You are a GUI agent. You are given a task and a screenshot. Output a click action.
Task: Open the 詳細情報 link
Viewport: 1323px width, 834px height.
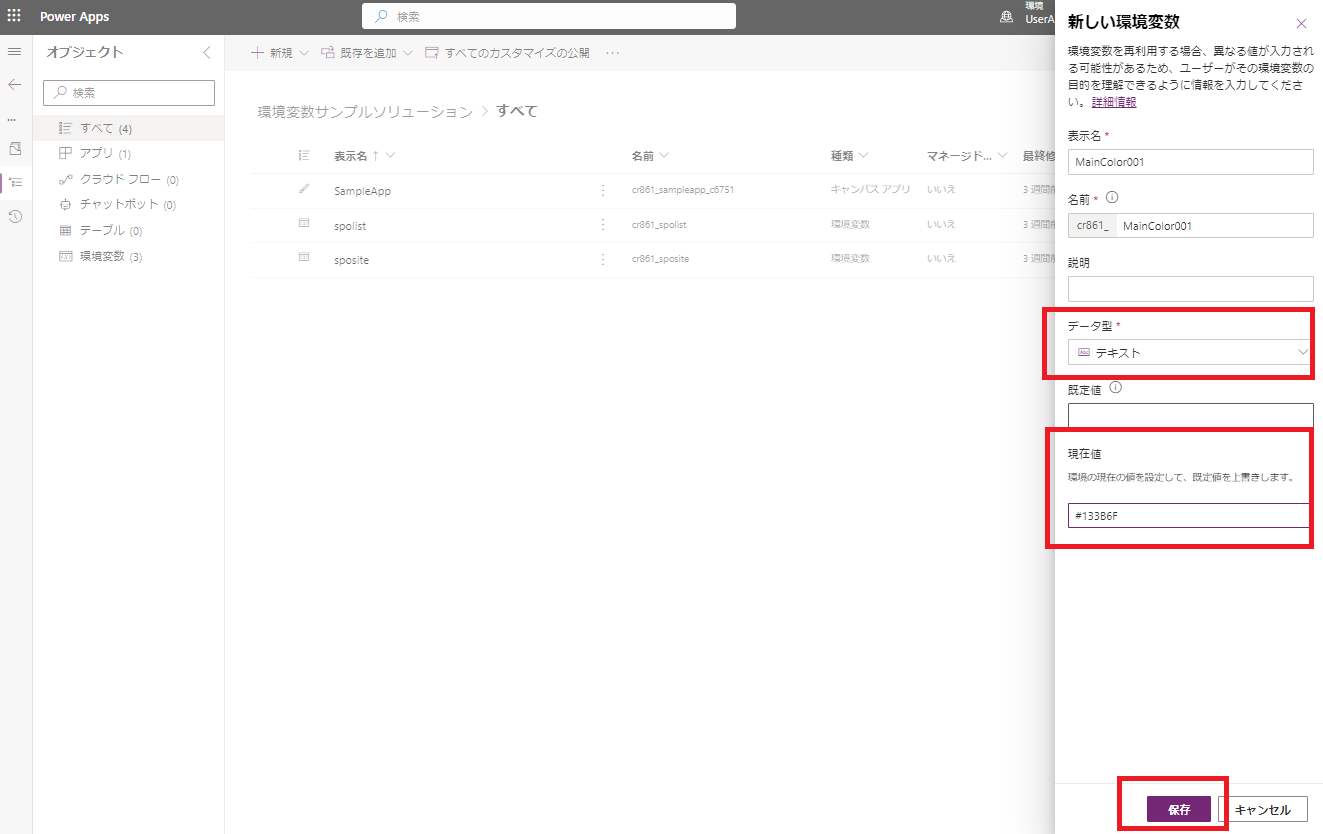pyautogui.click(x=1113, y=102)
